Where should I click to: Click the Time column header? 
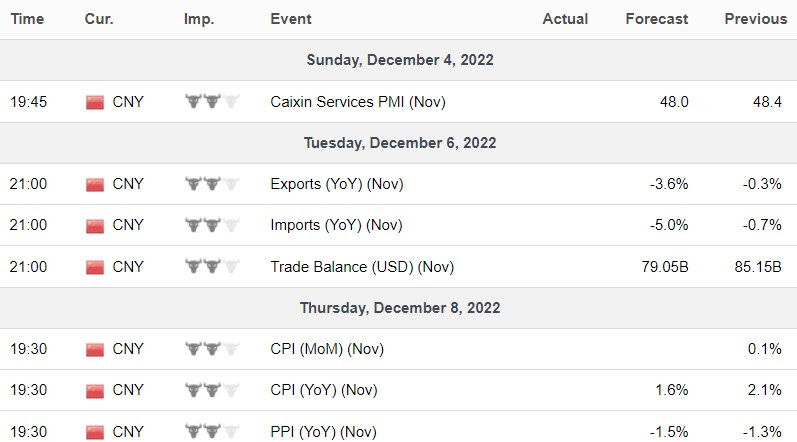coord(26,18)
